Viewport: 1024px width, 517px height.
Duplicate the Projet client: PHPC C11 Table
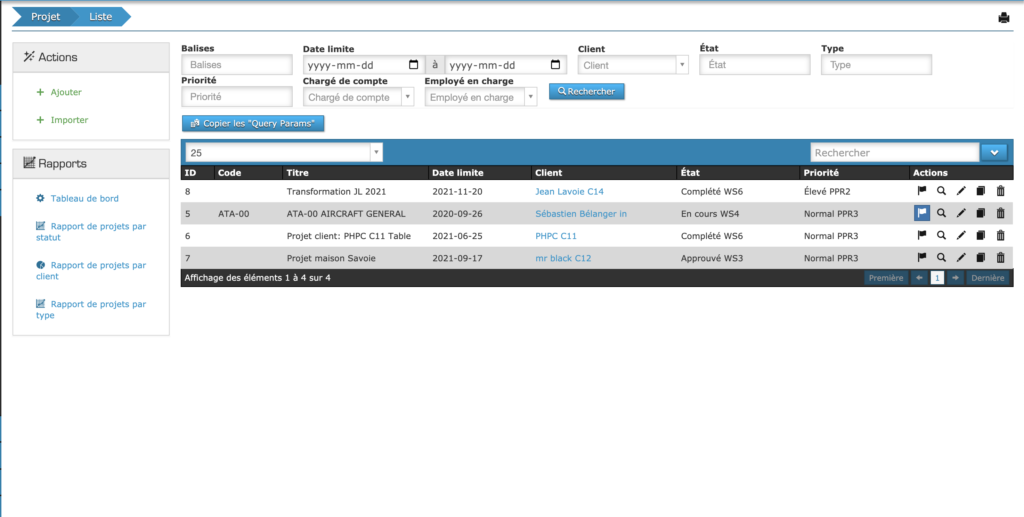pyautogui.click(x=980, y=236)
